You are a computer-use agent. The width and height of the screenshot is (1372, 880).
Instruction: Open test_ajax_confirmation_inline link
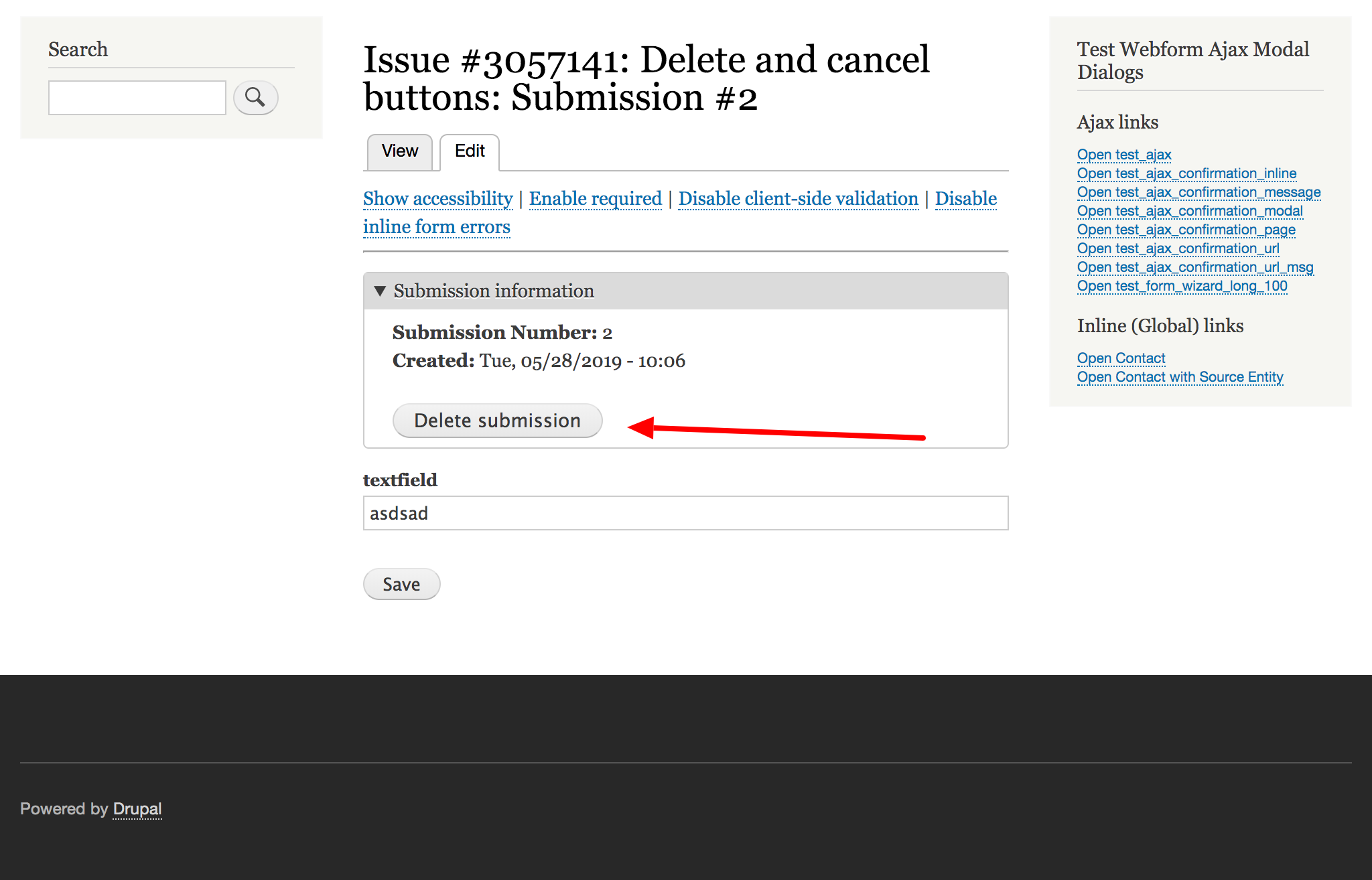coord(1186,173)
